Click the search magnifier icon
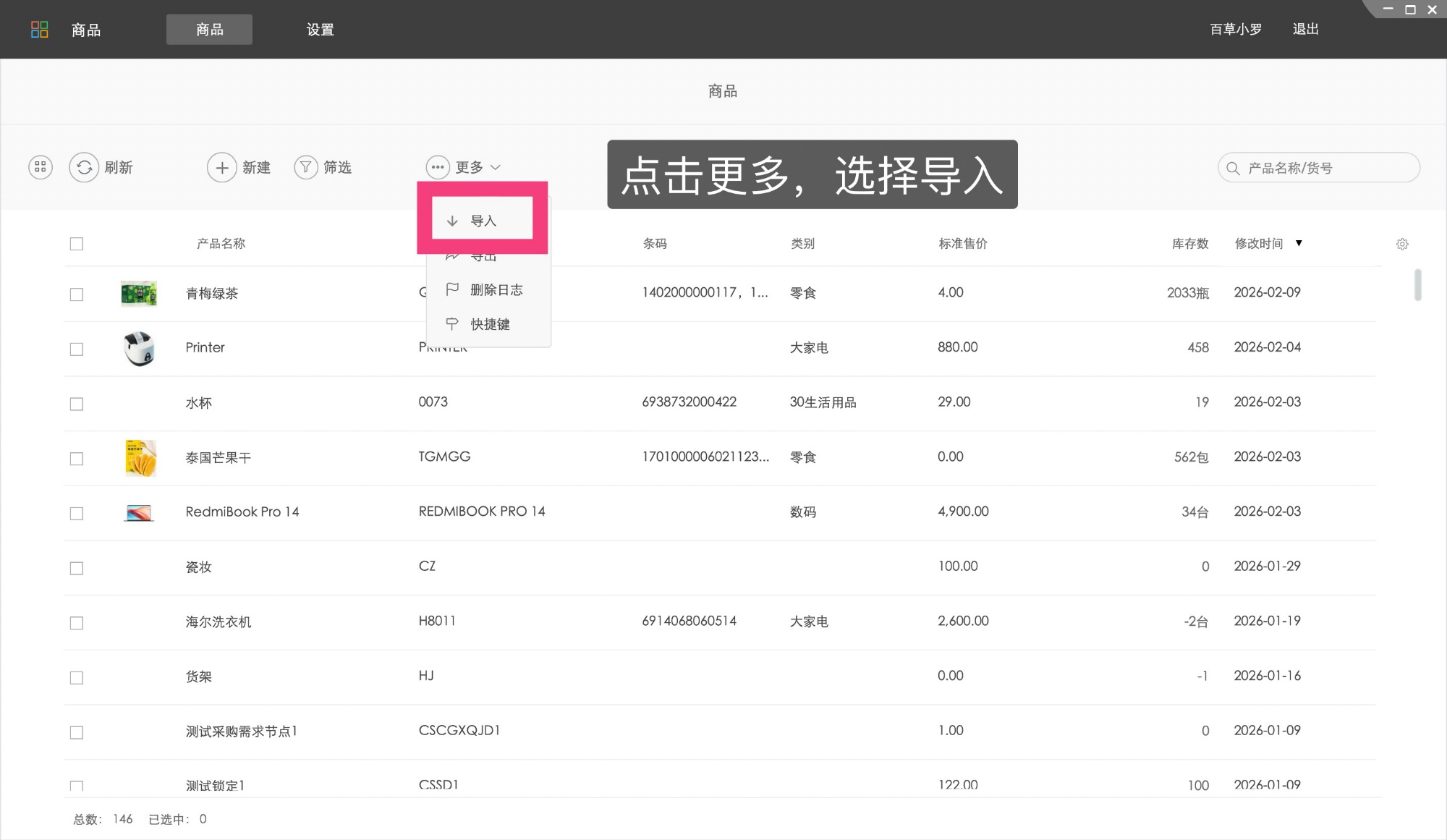Viewport: 1447px width, 840px height. 1233,168
